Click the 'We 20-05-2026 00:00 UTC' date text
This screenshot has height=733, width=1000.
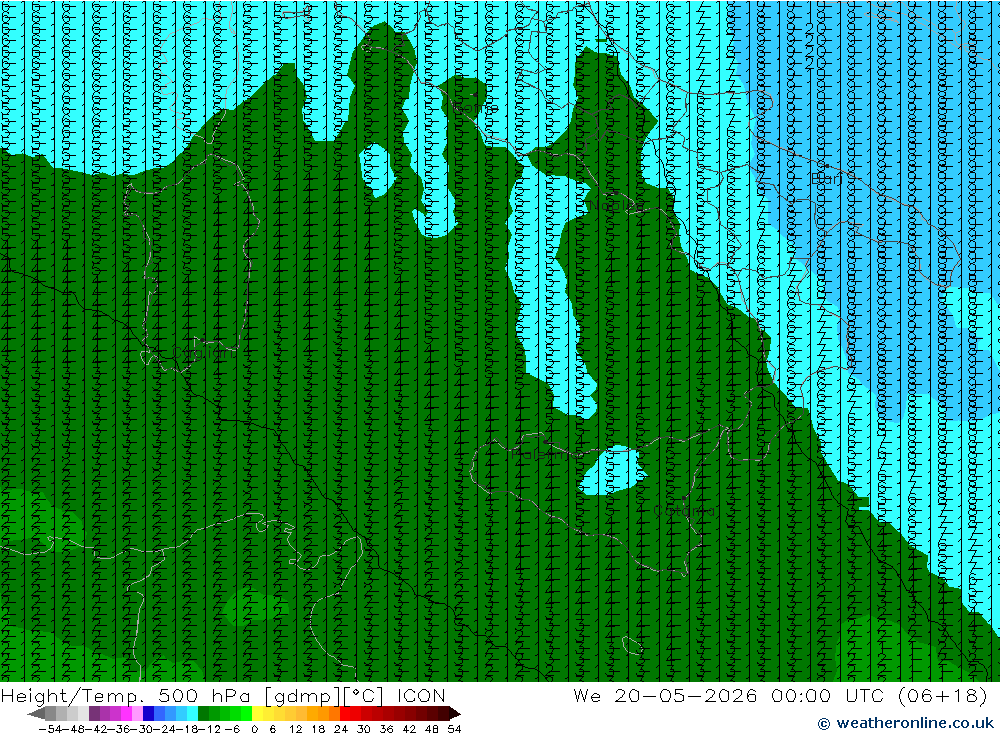(x=732, y=695)
